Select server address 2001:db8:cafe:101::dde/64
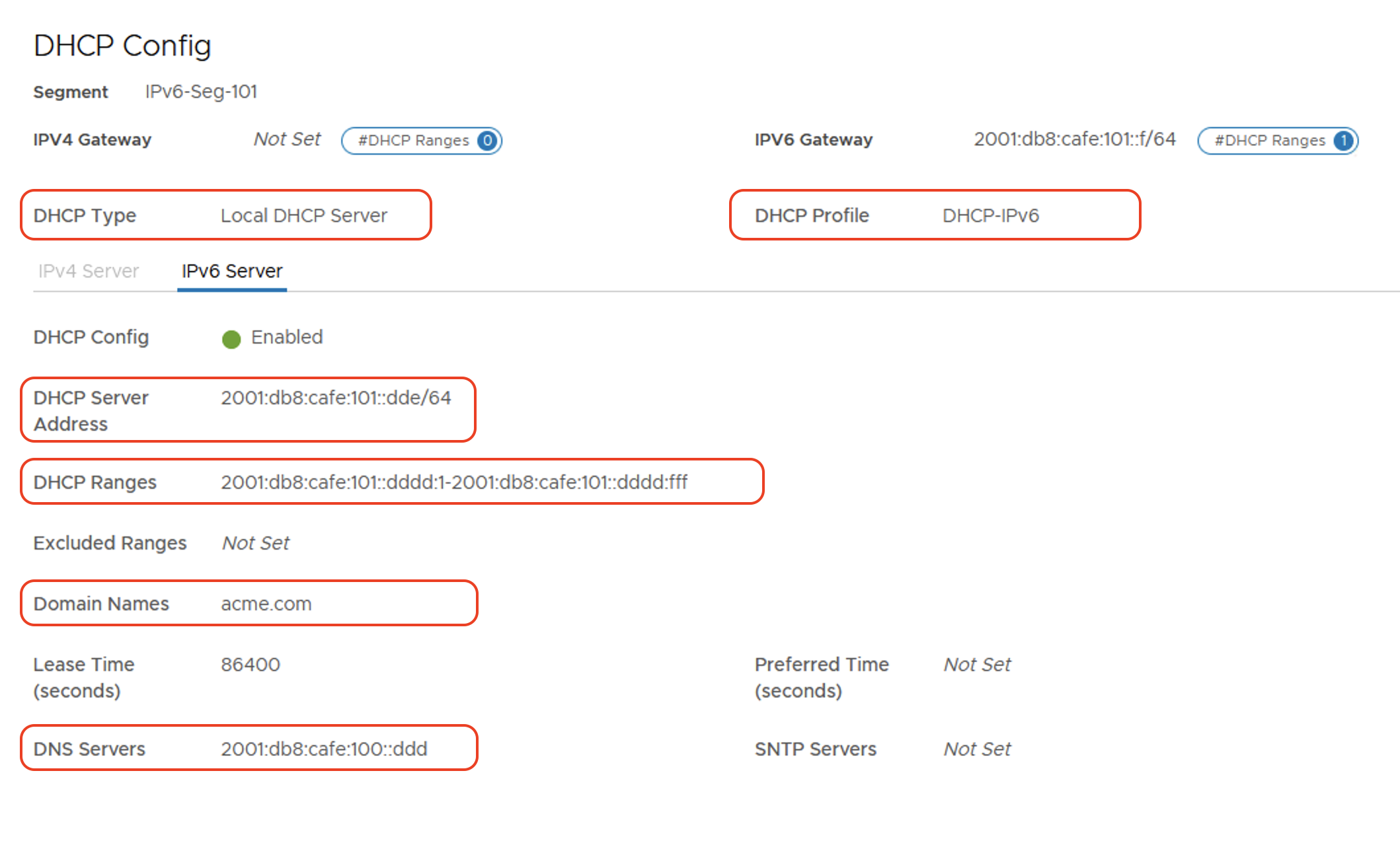Screen dimensions: 1400x843 point(336,398)
